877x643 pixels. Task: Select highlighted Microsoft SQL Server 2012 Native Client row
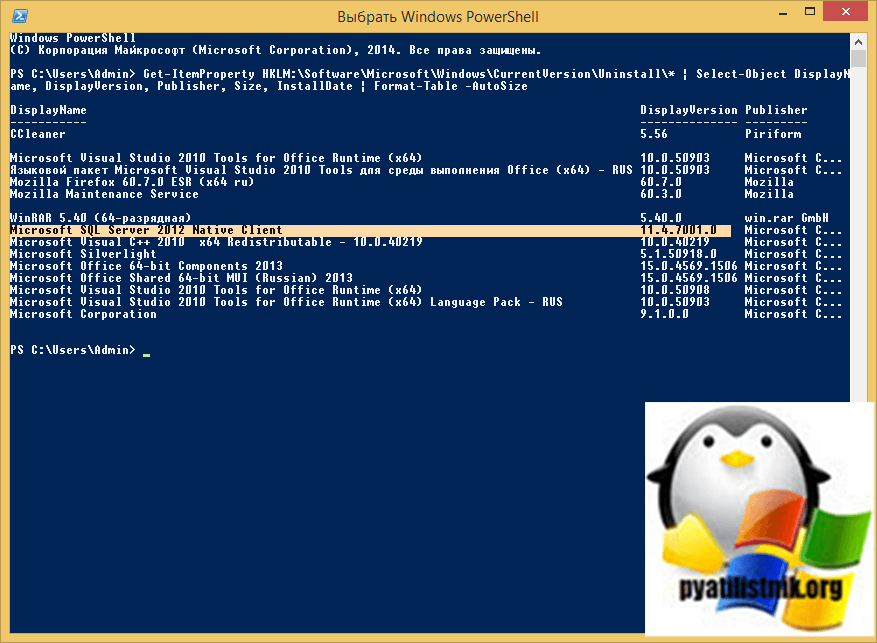[x=146, y=230]
